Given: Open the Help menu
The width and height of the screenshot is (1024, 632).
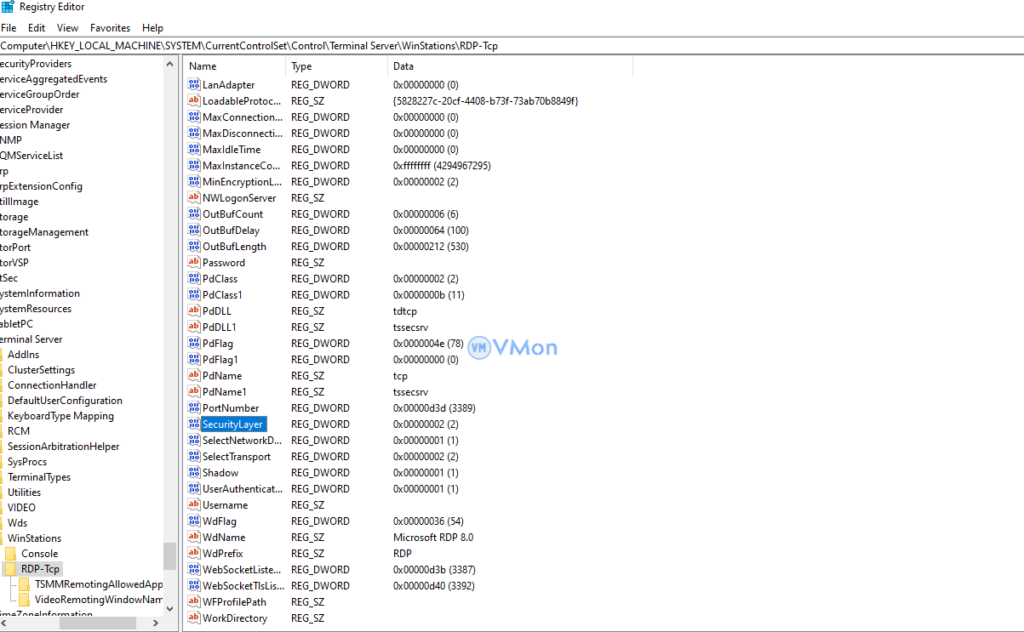Looking at the screenshot, I should 153,28.
